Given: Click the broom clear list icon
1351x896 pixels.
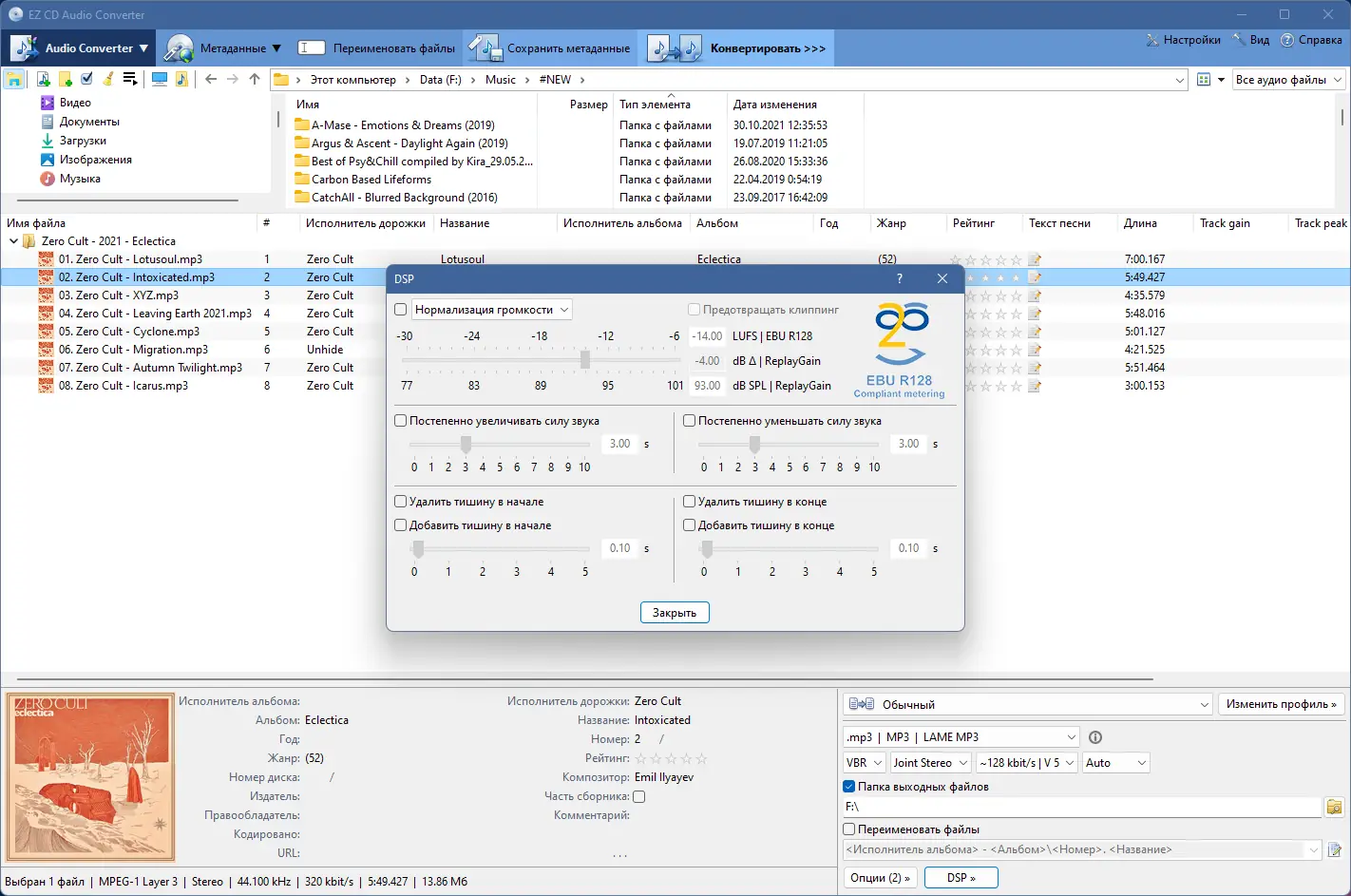Looking at the screenshot, I should point(108,80).
